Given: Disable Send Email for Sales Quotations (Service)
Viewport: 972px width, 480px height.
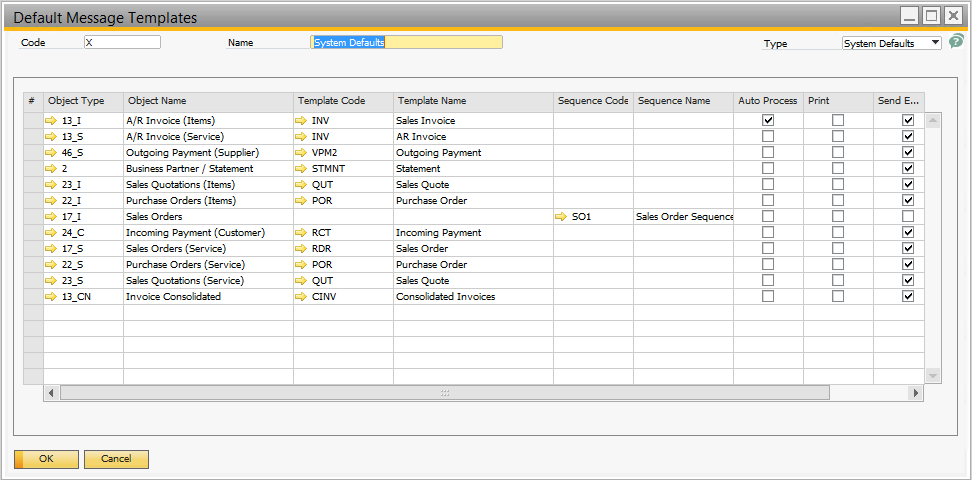Looking at the screenshot, I should pos(908,281).
